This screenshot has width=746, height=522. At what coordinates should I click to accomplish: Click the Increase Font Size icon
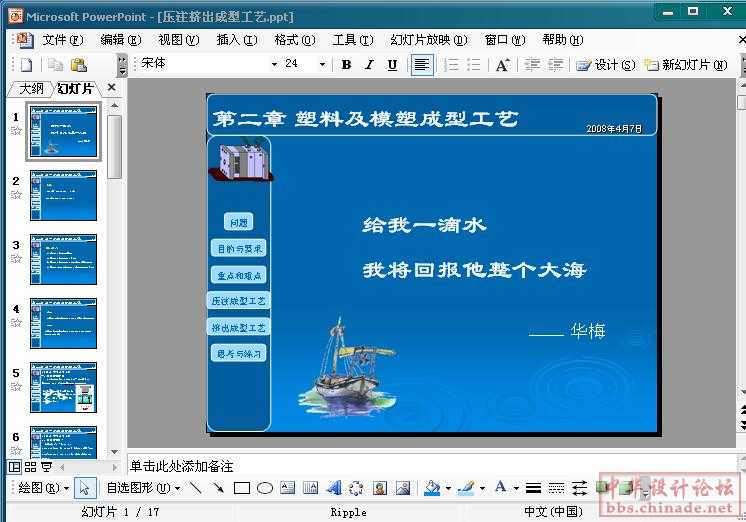[x=502, y=64]
